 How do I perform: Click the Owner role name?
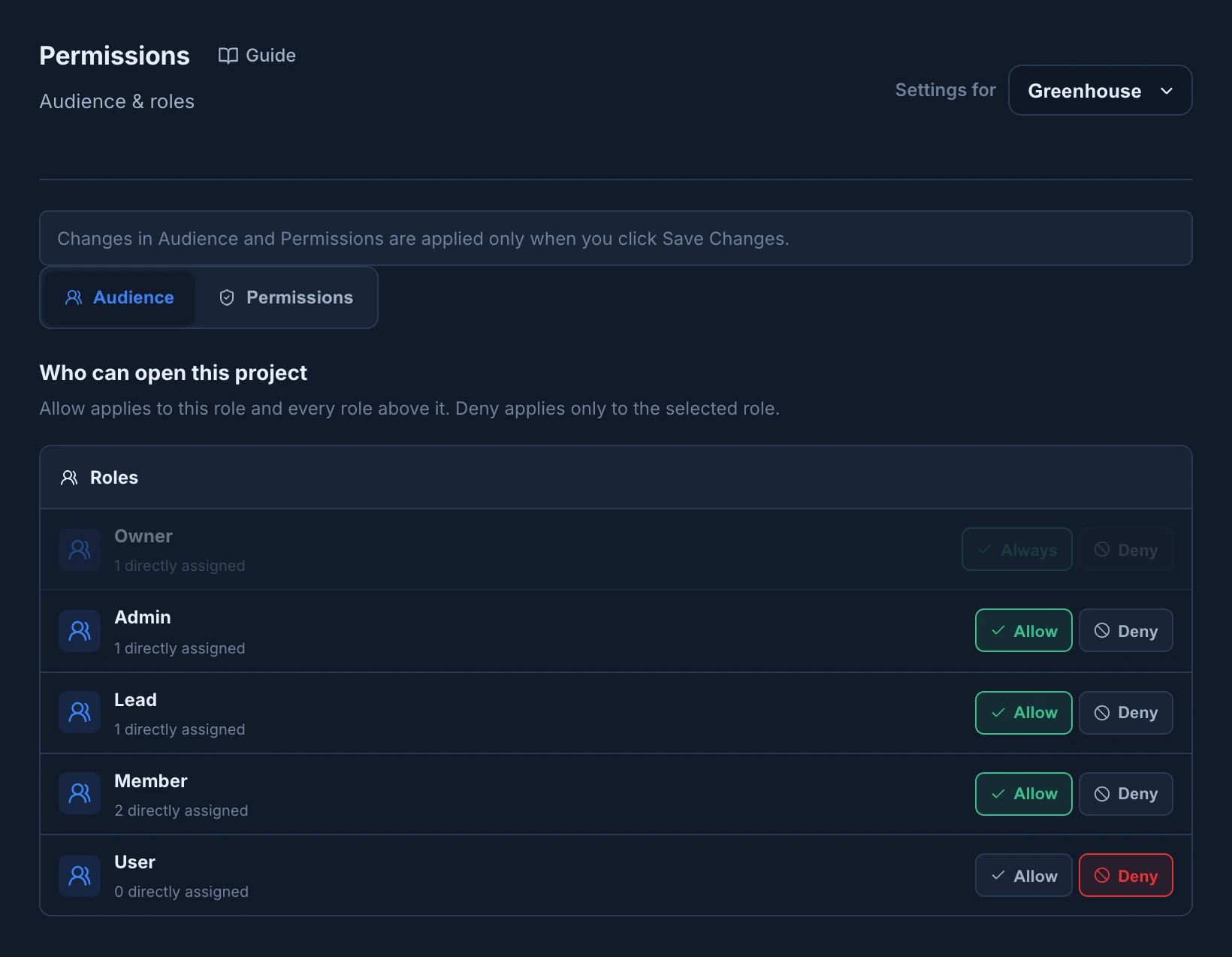[x=143, y=536]
